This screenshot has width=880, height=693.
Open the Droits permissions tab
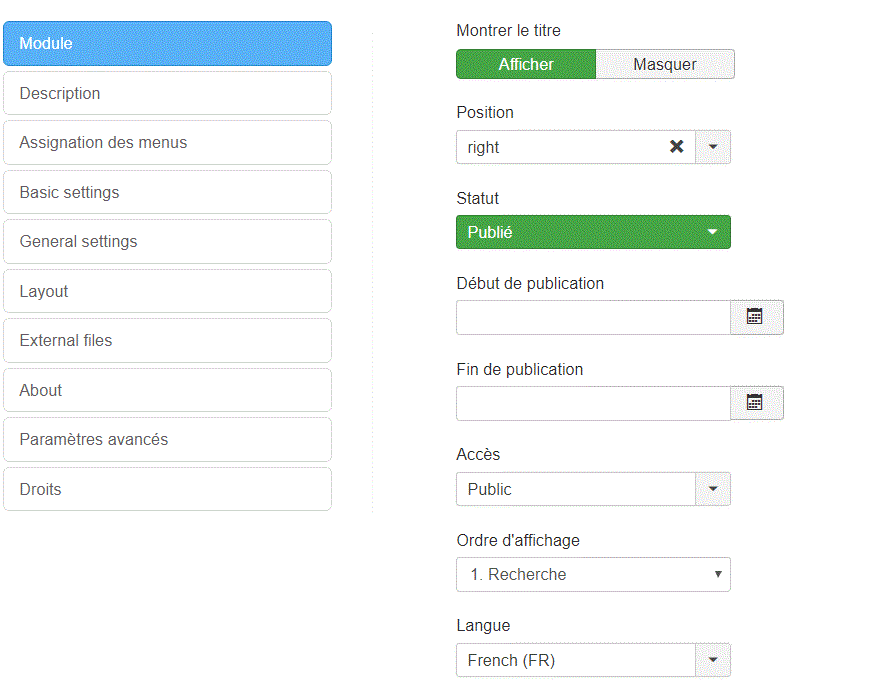point(167,489)
